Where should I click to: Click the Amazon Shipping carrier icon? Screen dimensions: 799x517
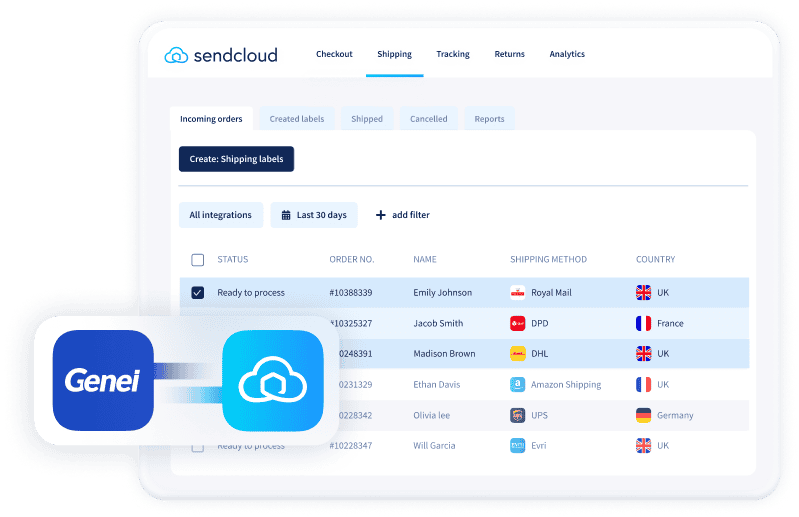tap(517, 385)
